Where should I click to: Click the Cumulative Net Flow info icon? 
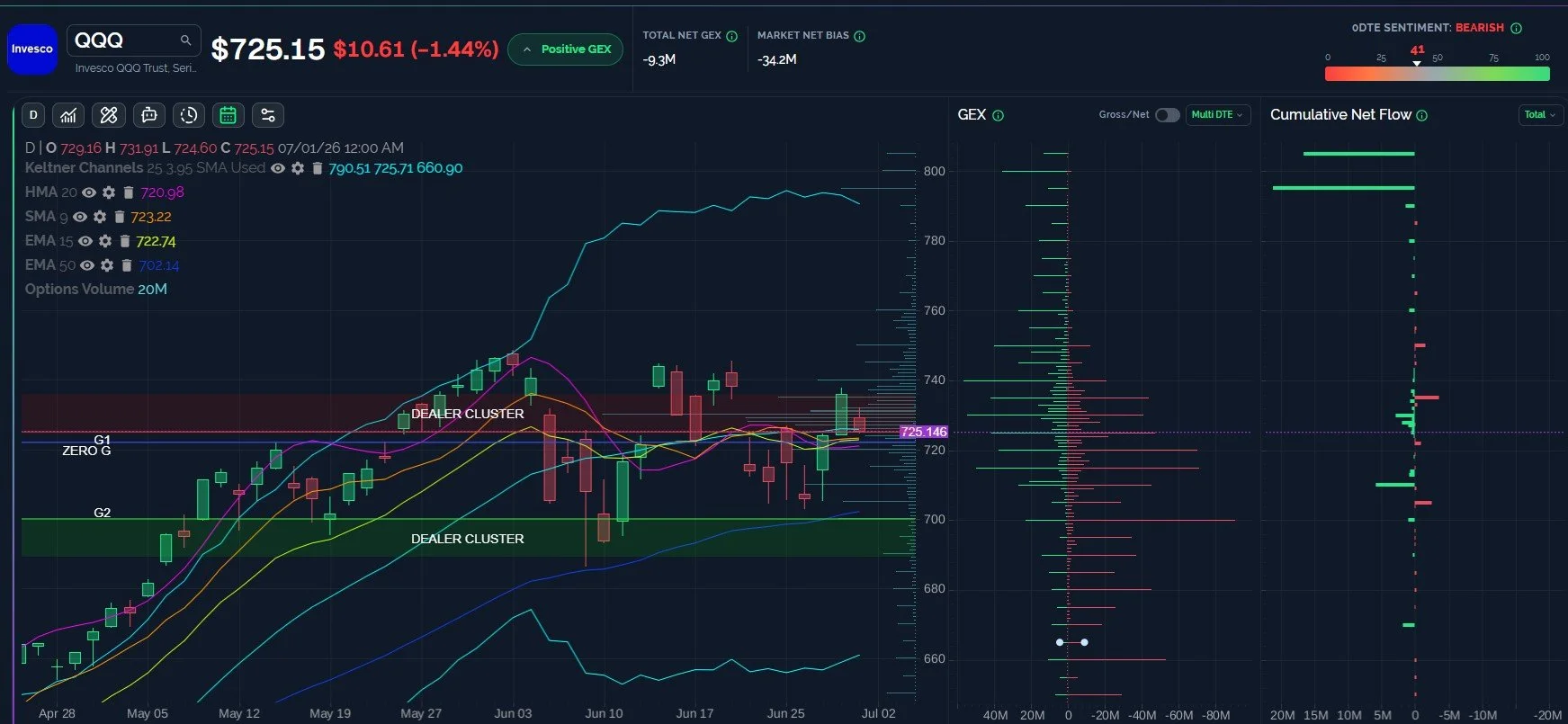(1421, 115)
